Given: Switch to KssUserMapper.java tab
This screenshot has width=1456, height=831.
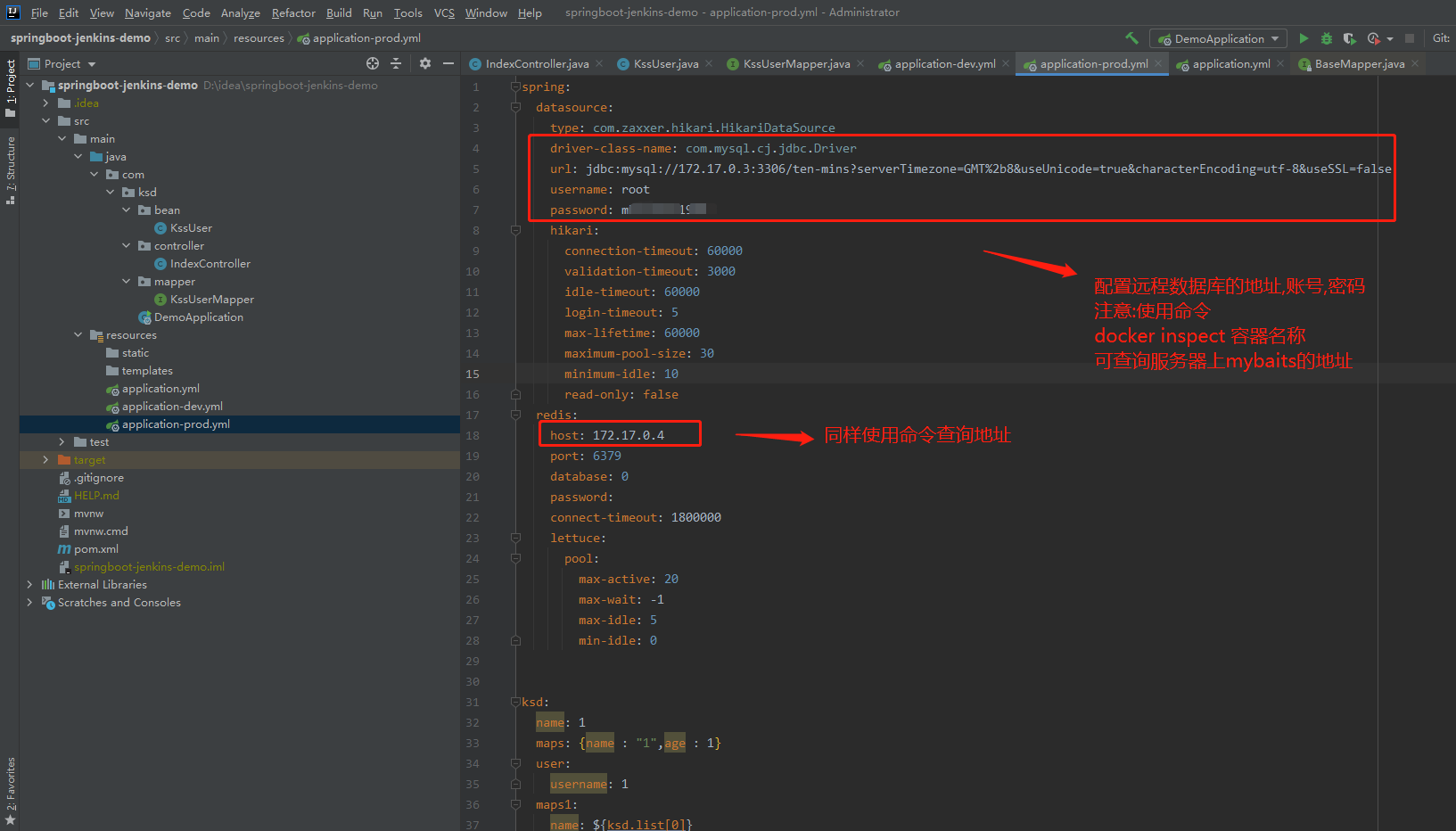Looking at the screenshot, I should [x=796, y=63].
